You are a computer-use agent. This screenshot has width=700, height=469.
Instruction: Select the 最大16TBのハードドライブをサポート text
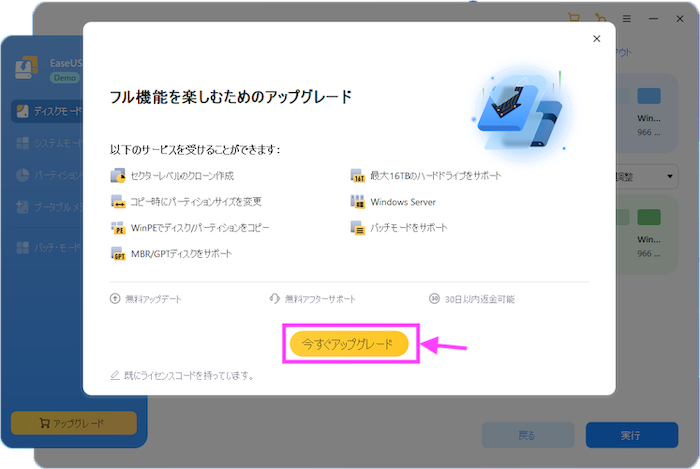[436, 176]
